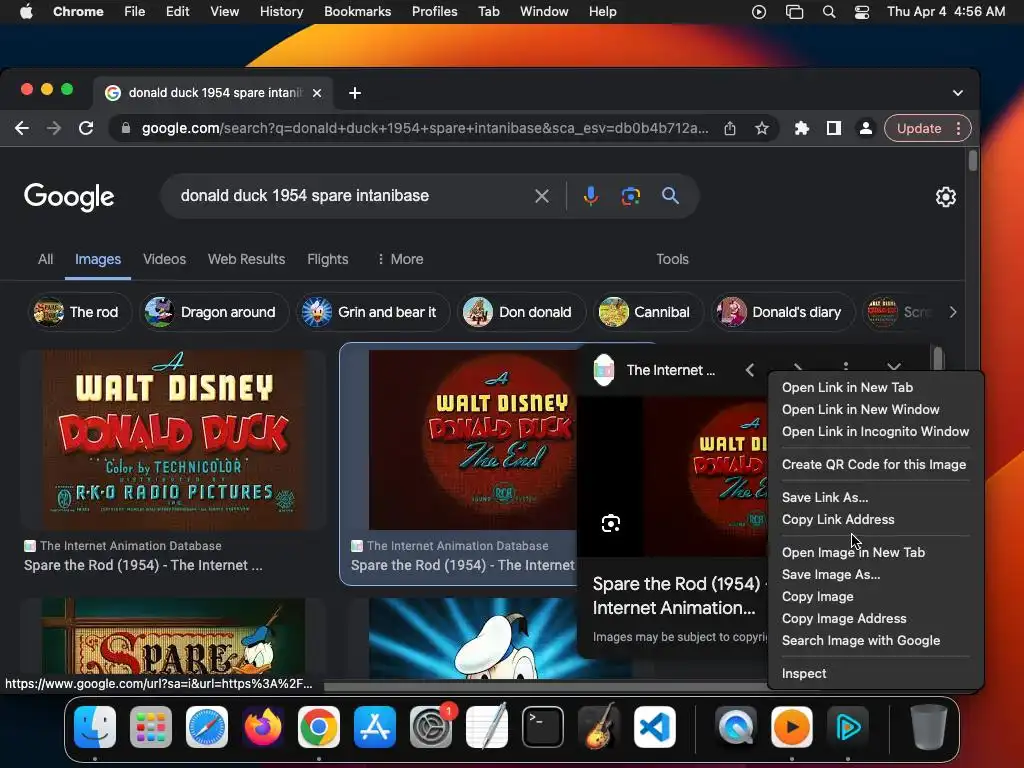Image resolution: width=1024 pixels, height=768 pixels.
Task: Reload the page with the refresh icon
Action: click(x=86, y=128)
